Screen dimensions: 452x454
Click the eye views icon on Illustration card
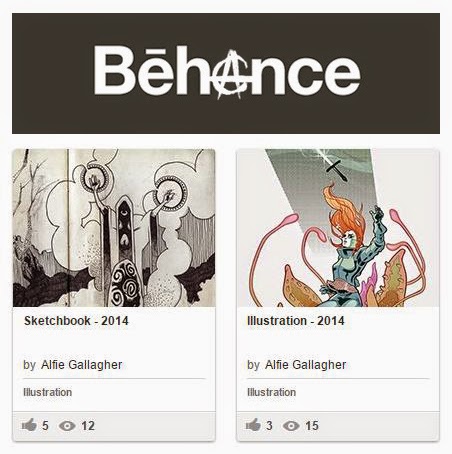point(291,426)
